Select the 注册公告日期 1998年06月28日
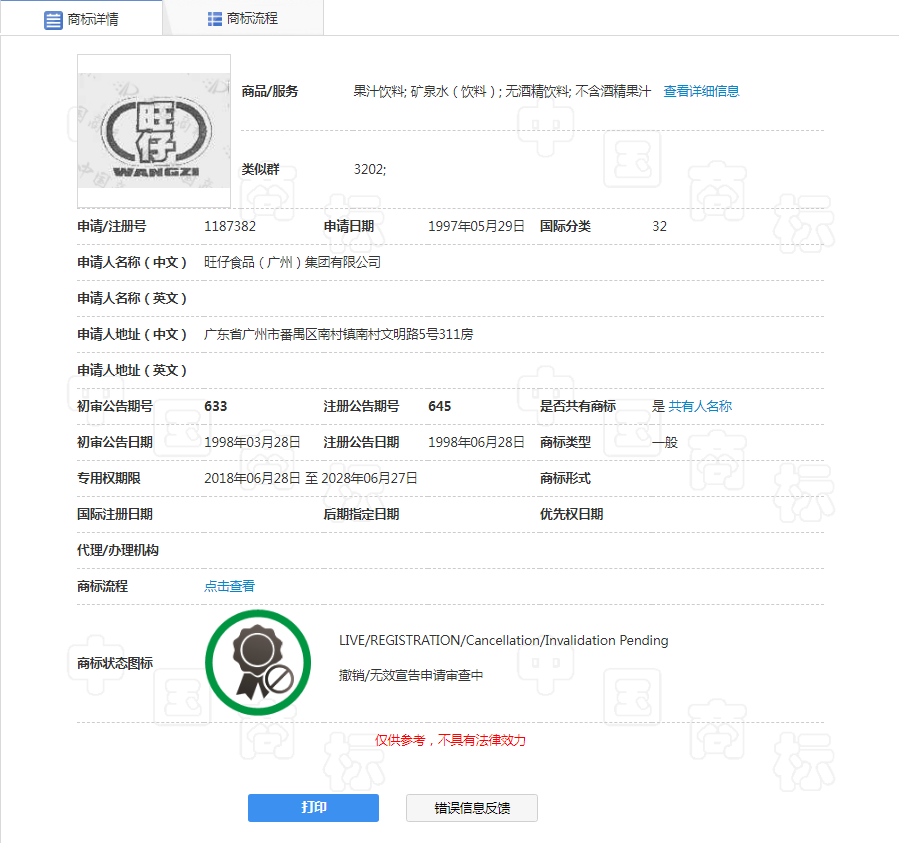Viewport: 899px width, 843px height. [476, 442]
